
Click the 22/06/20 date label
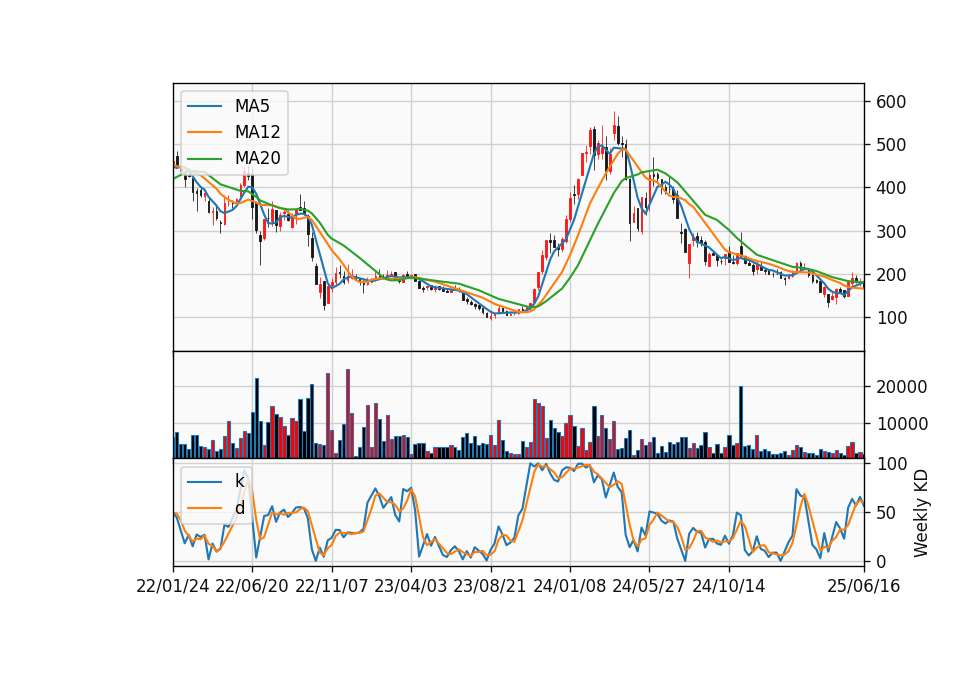[252, 586]
